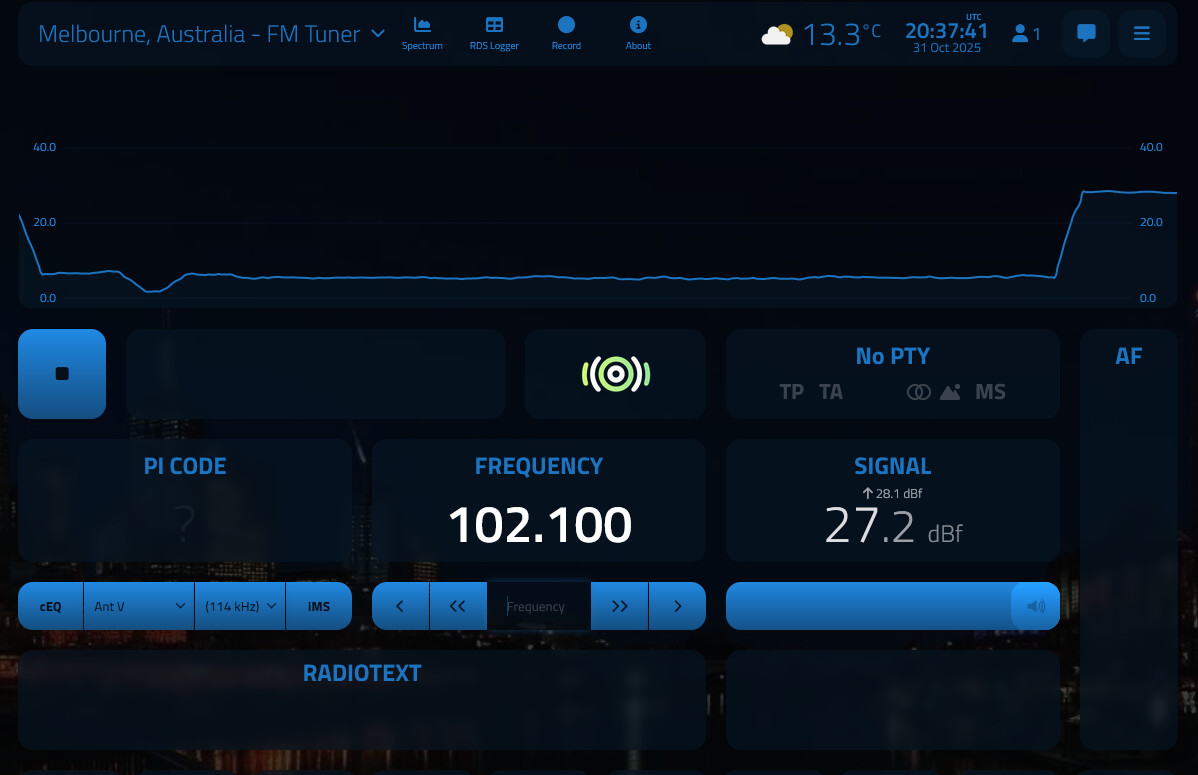Start recording with the Record icon

tap(566, 32)
